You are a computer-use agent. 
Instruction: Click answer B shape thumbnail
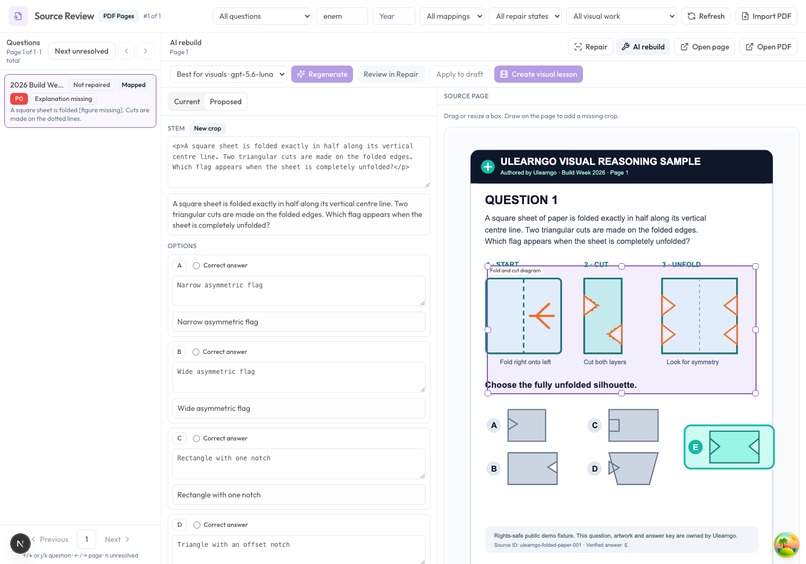click(532, 468)
